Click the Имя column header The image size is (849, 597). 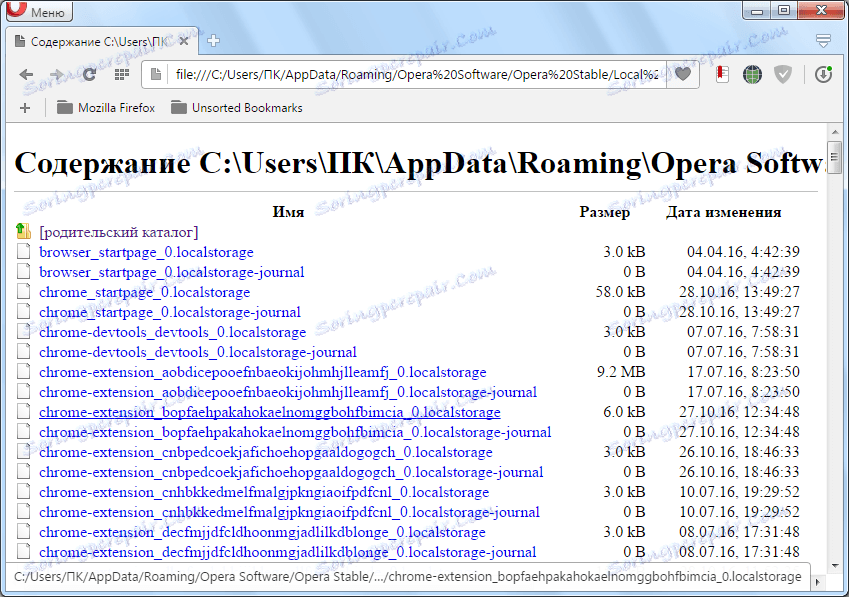288,212
